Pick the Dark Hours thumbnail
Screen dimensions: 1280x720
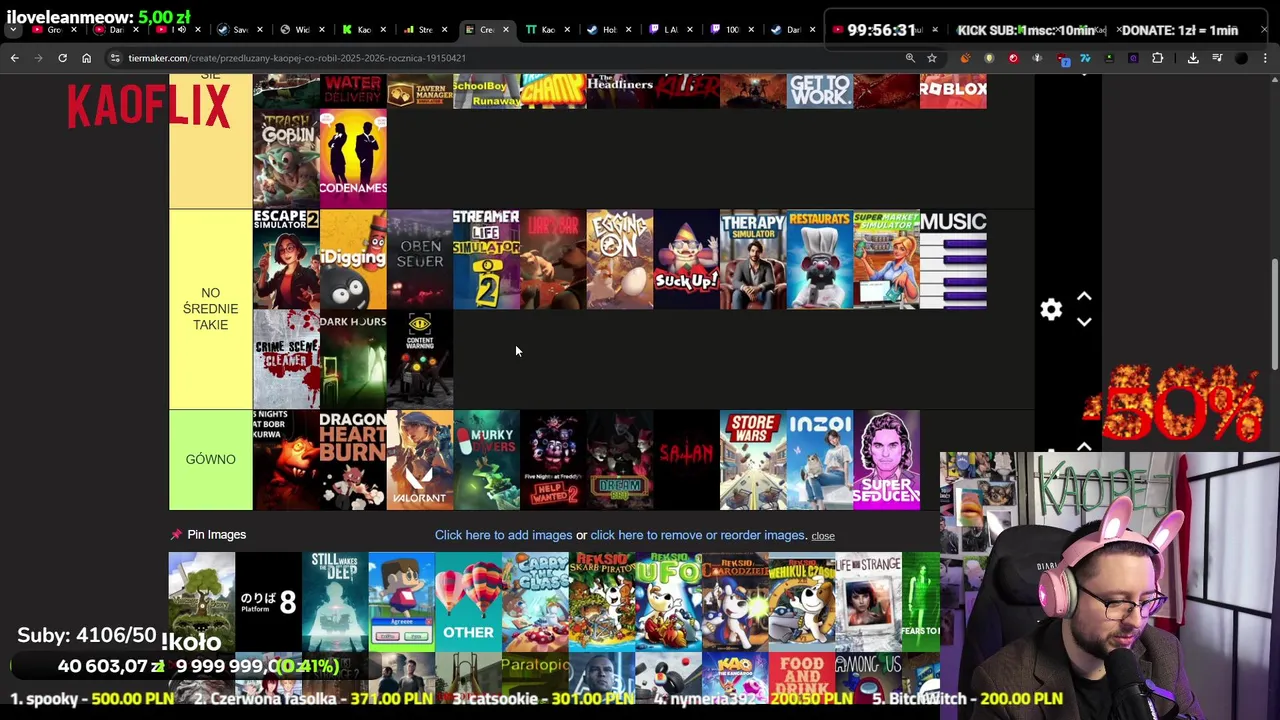click(353, 359)
